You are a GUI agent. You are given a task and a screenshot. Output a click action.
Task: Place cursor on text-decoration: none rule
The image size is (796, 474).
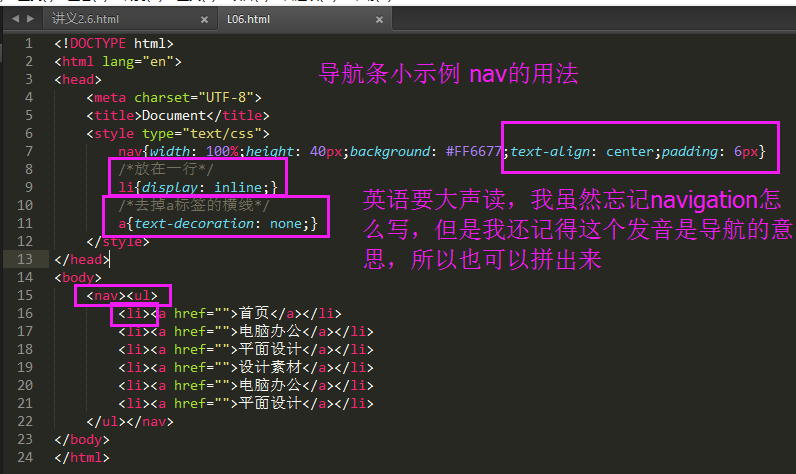pyautogui.click(x=218, y=223)
